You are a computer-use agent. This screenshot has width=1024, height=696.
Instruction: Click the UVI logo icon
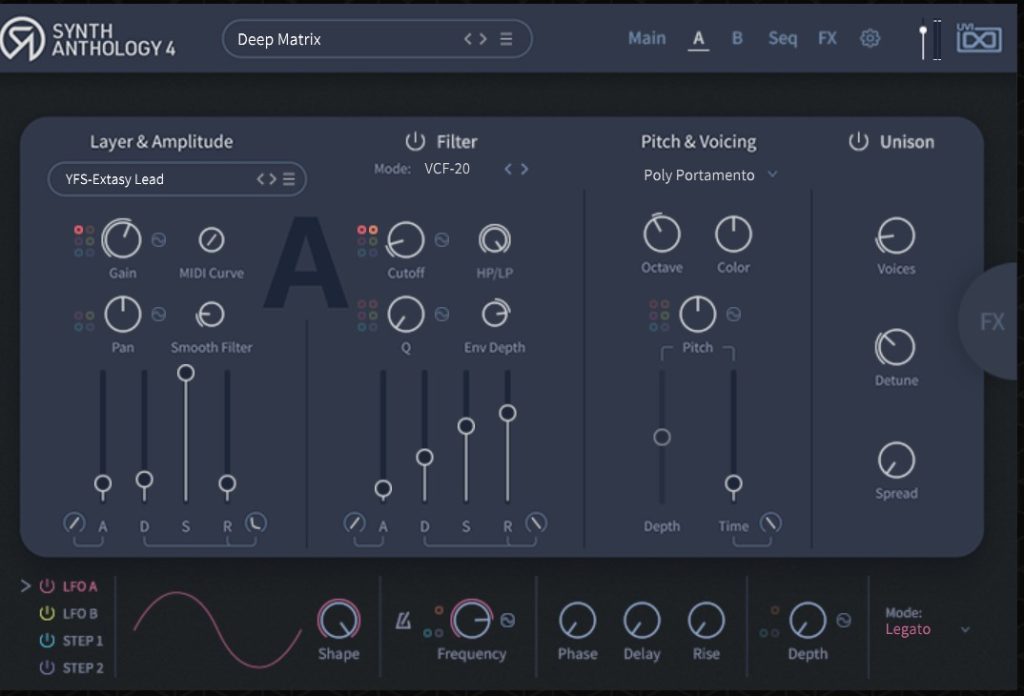tap(978, 39)
